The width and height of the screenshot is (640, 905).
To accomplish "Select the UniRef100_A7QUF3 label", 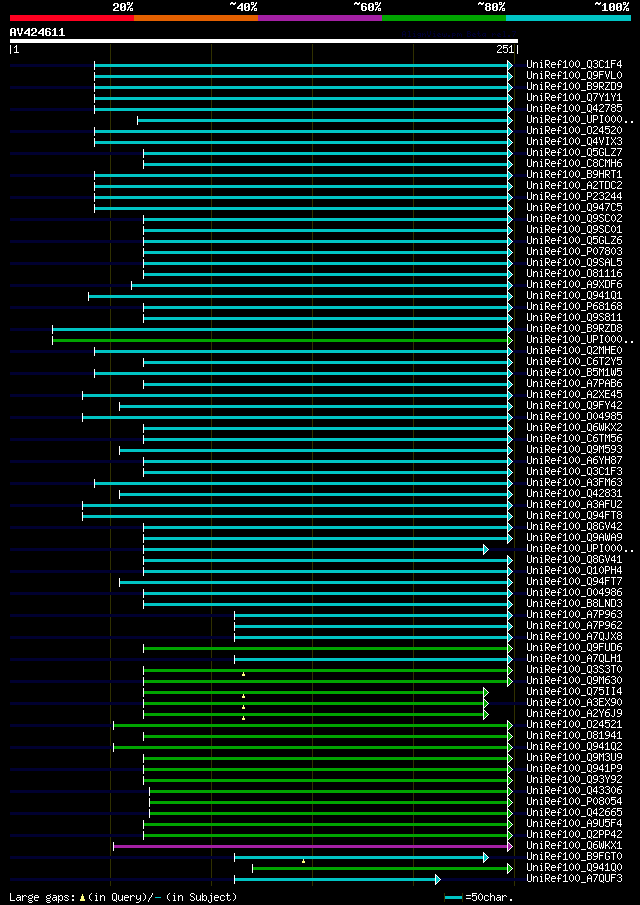I will [x=574, y=878].
